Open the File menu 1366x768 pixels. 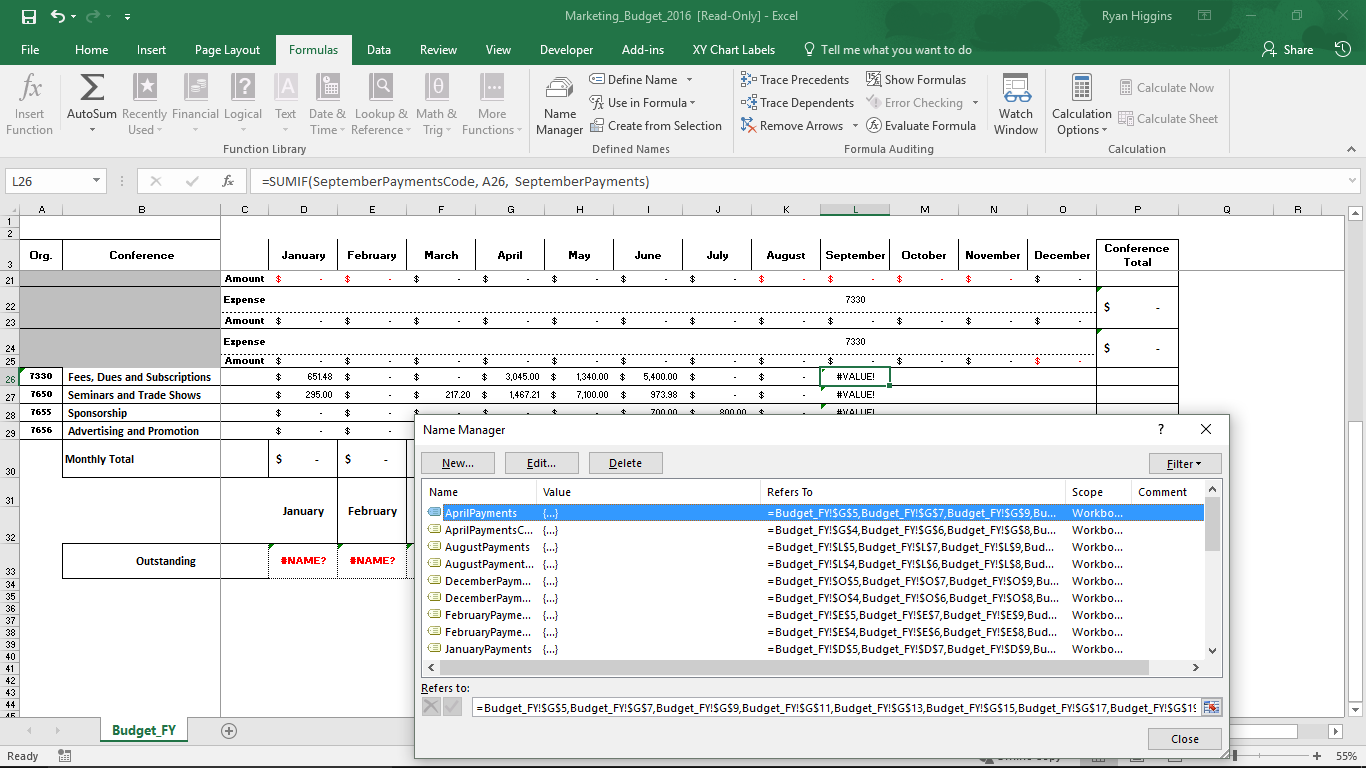tap(30, 50)
